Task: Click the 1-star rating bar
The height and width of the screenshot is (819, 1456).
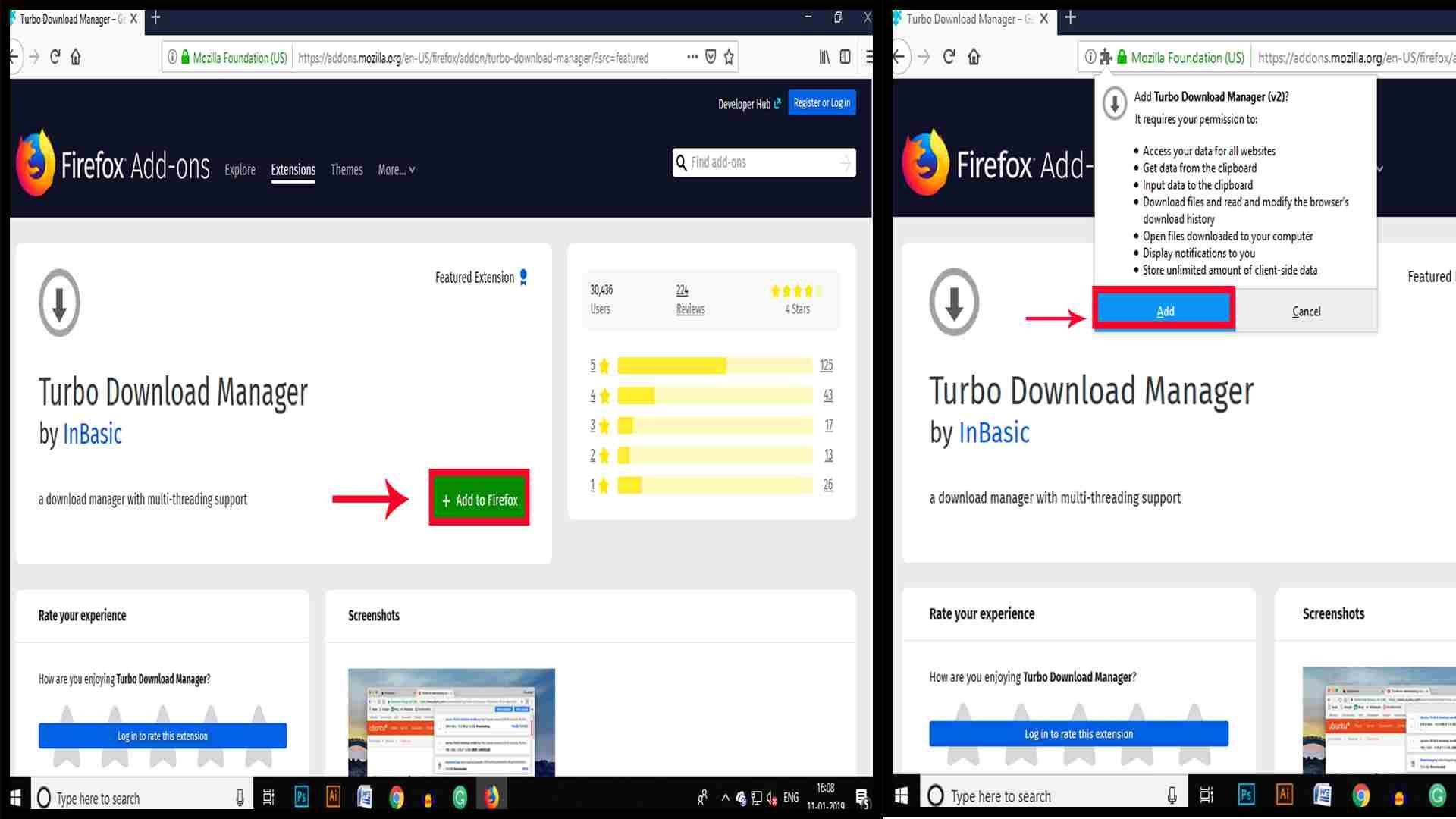Action: [714, 485]
